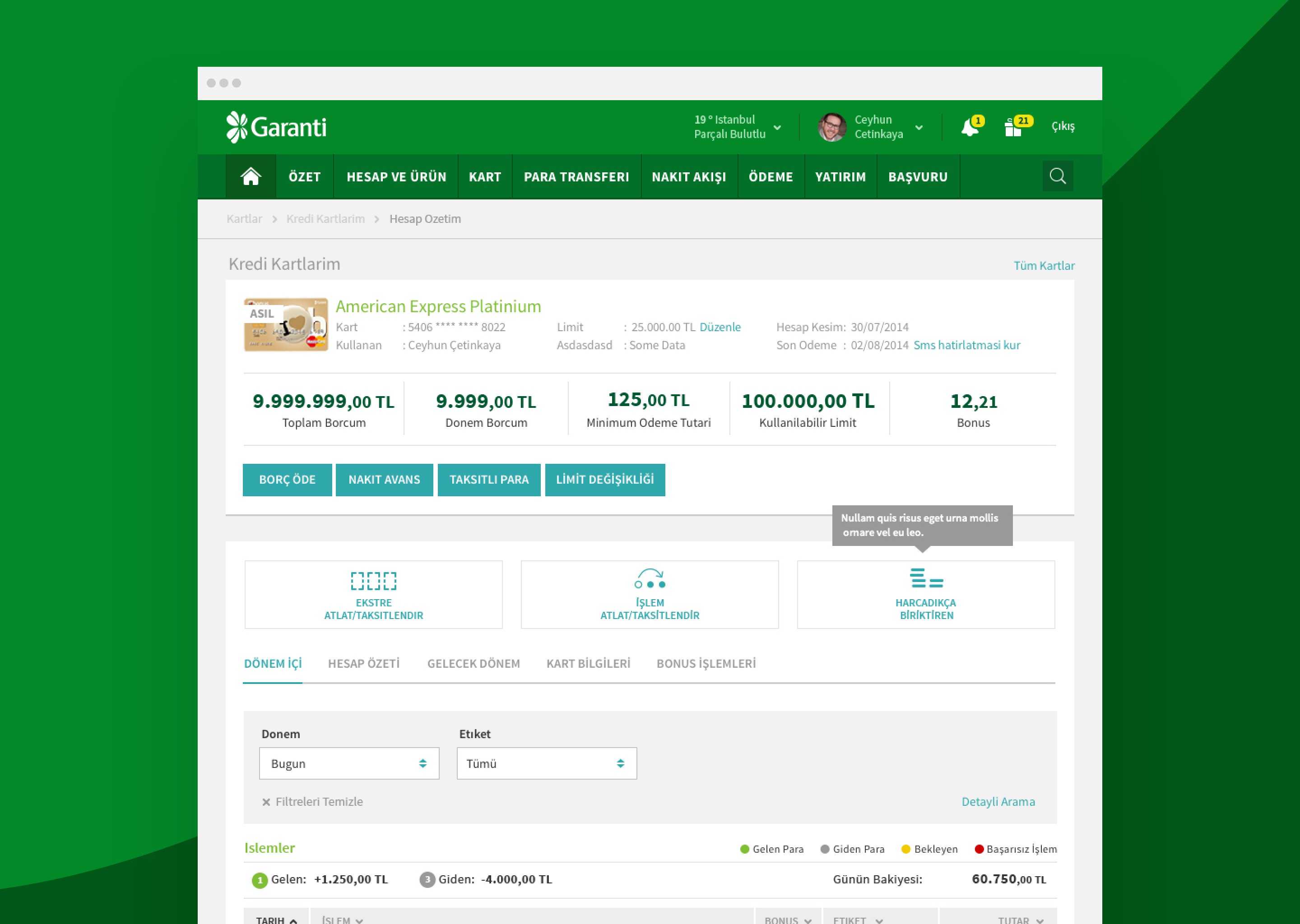Switch to the BONUS İŞLEMLERİ tab
The height and width of the screenshot is (924, 1300).
[x=706, y=663]
